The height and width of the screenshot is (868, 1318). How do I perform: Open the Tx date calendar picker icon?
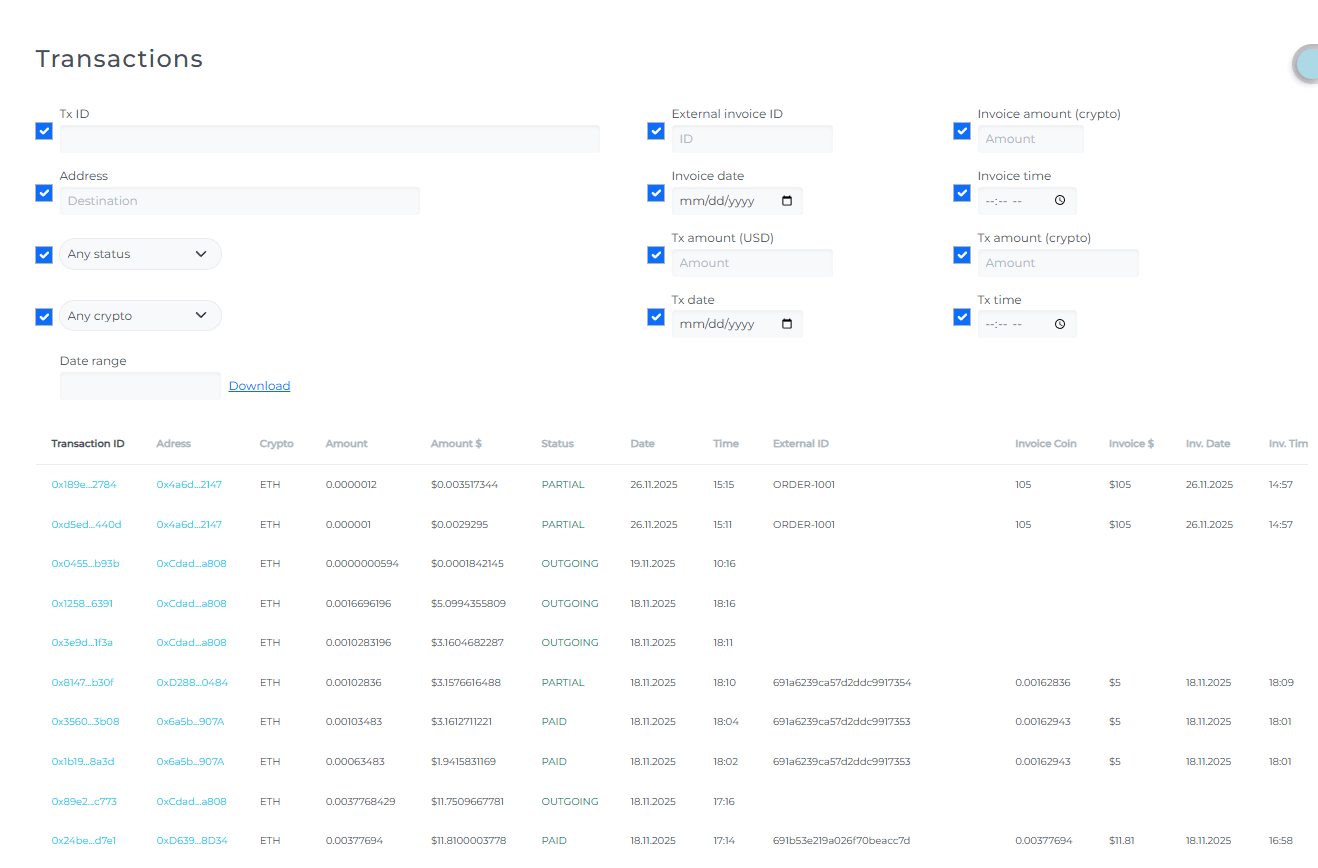(x=787, y=324)
